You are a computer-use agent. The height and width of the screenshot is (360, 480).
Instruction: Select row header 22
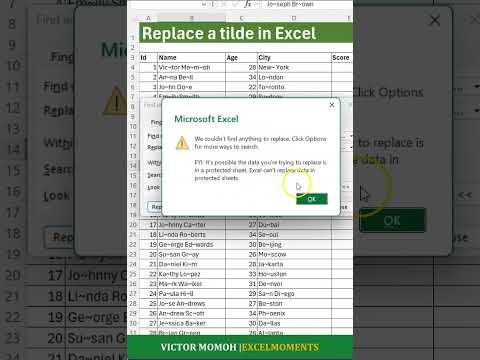coord(133,244)
